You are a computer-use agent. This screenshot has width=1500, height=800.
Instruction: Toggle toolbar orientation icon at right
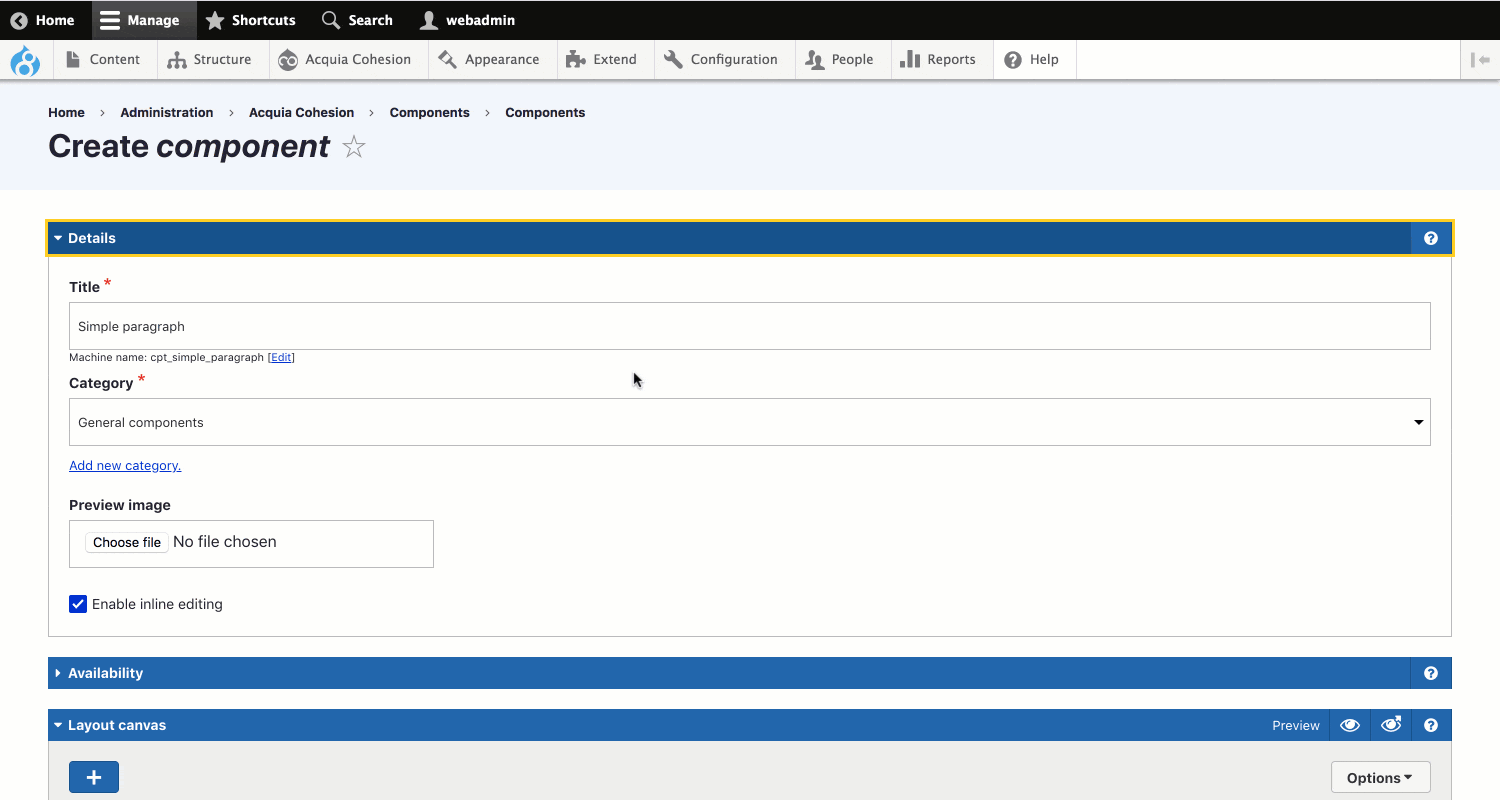point(1480,60)
